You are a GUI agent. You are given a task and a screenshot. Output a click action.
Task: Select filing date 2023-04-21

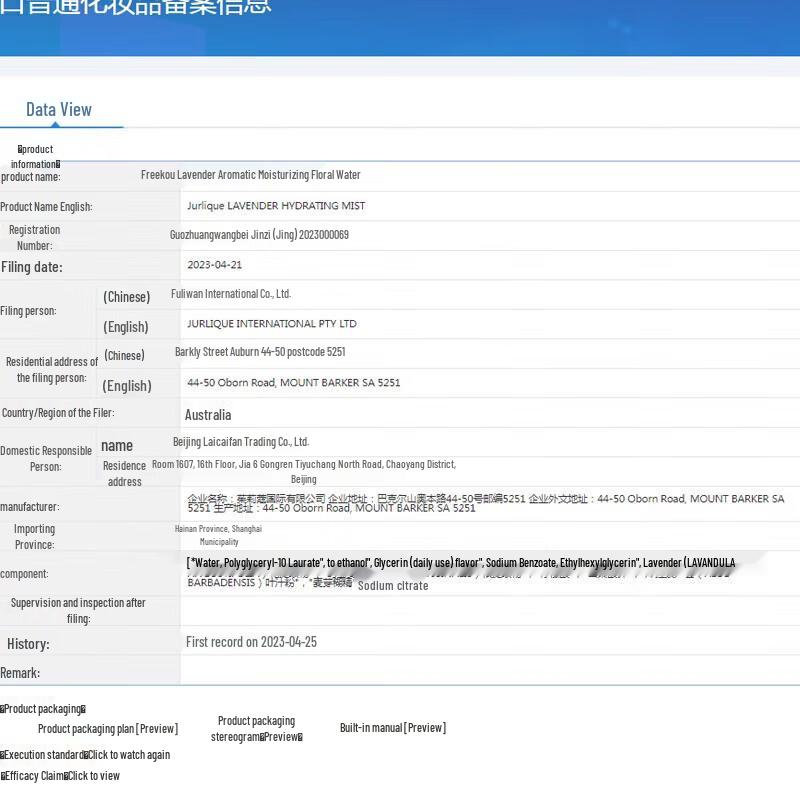click(214, 265)
